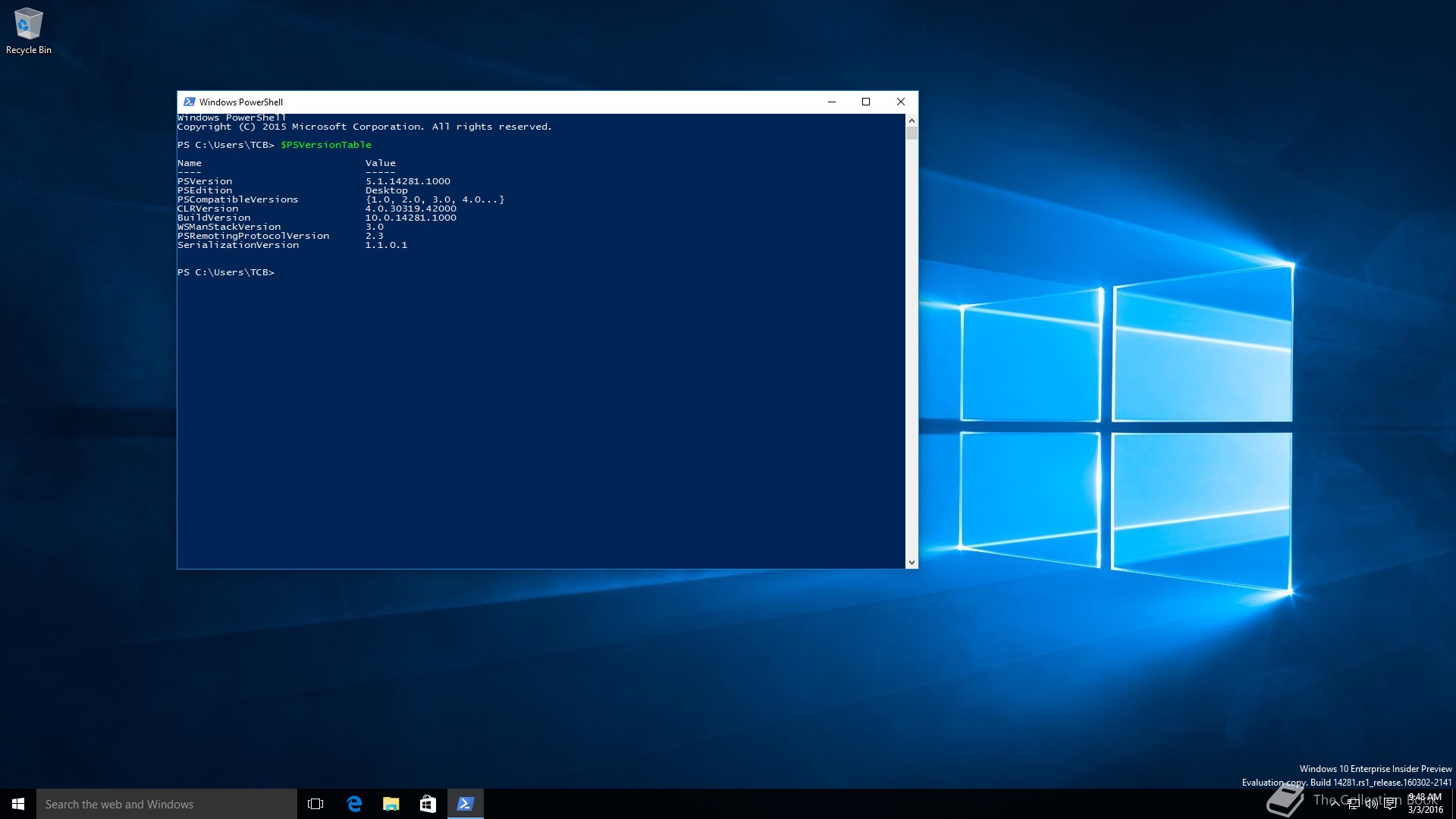
Task: Minimize the PowerShell window
Action: click(832, 102)
